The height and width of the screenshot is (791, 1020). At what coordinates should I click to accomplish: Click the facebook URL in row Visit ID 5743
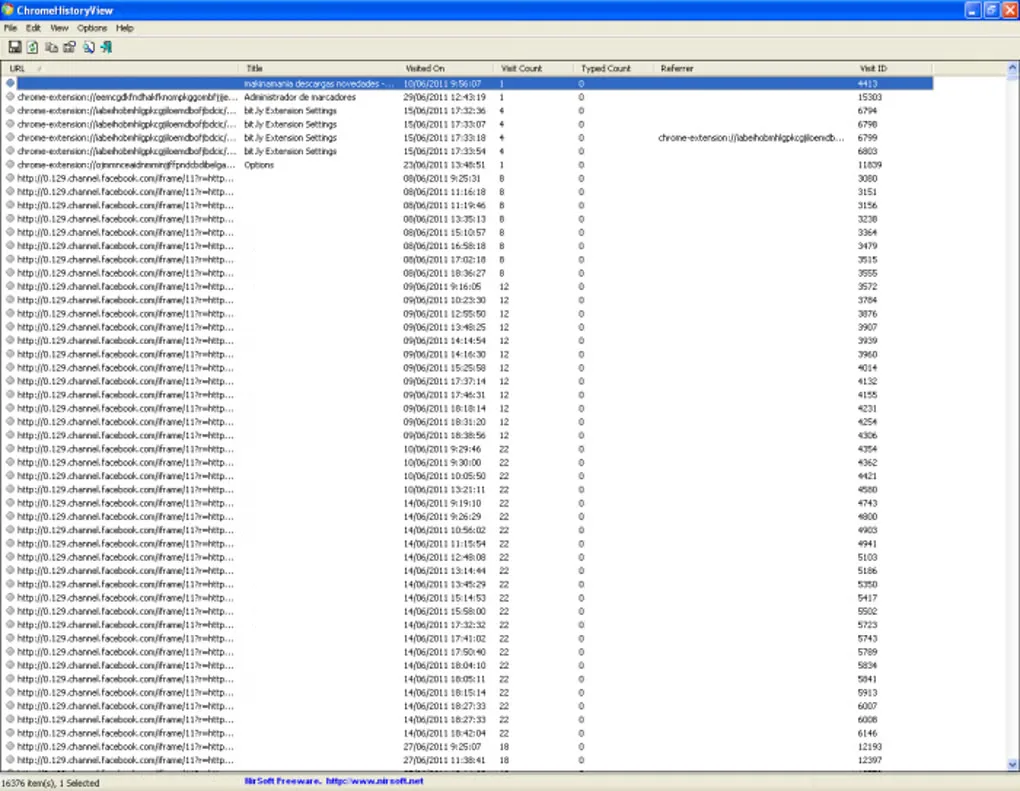(x=126, y=638)
